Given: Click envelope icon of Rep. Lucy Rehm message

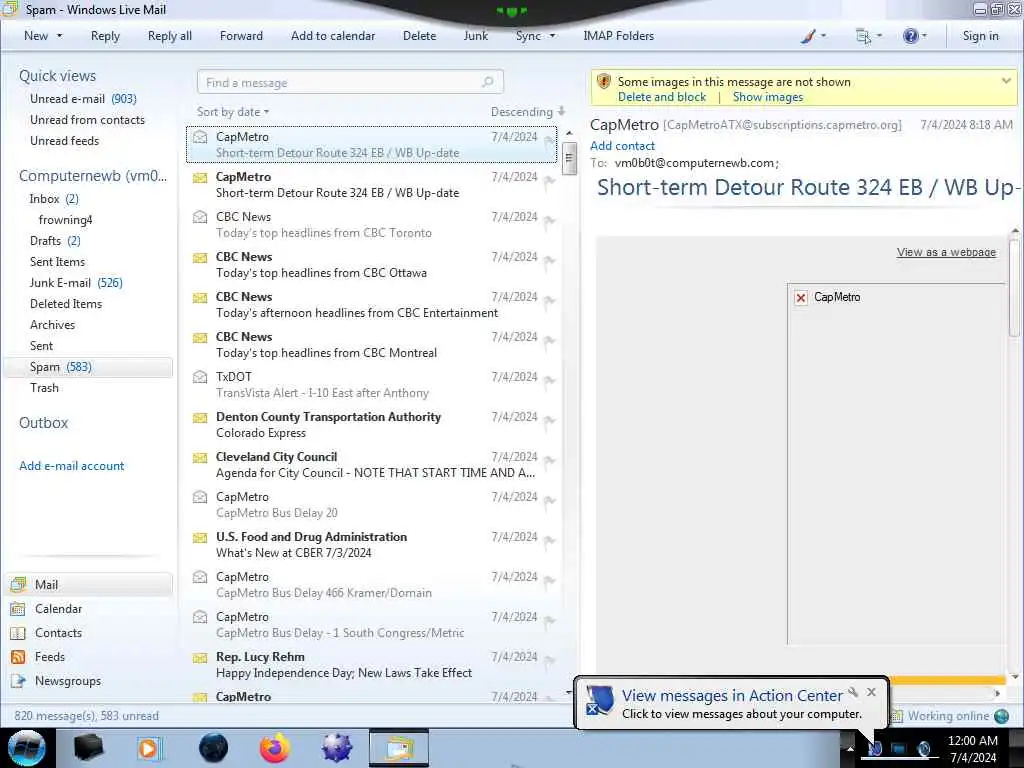Looking at the screenshot, I should (200, 657).
